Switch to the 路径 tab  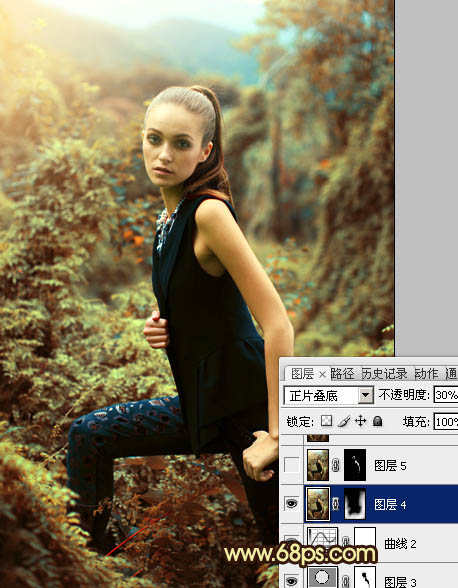pos(342,374)
